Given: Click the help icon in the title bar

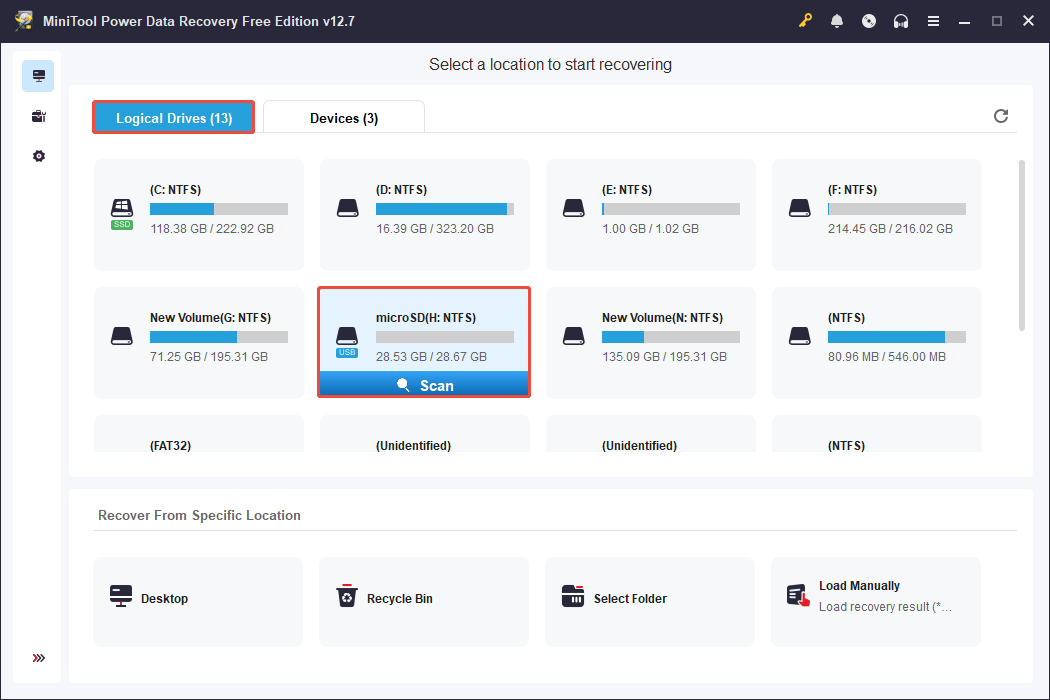Looking at the screenshot, I should pyautogui.click(x=869, y=20).
